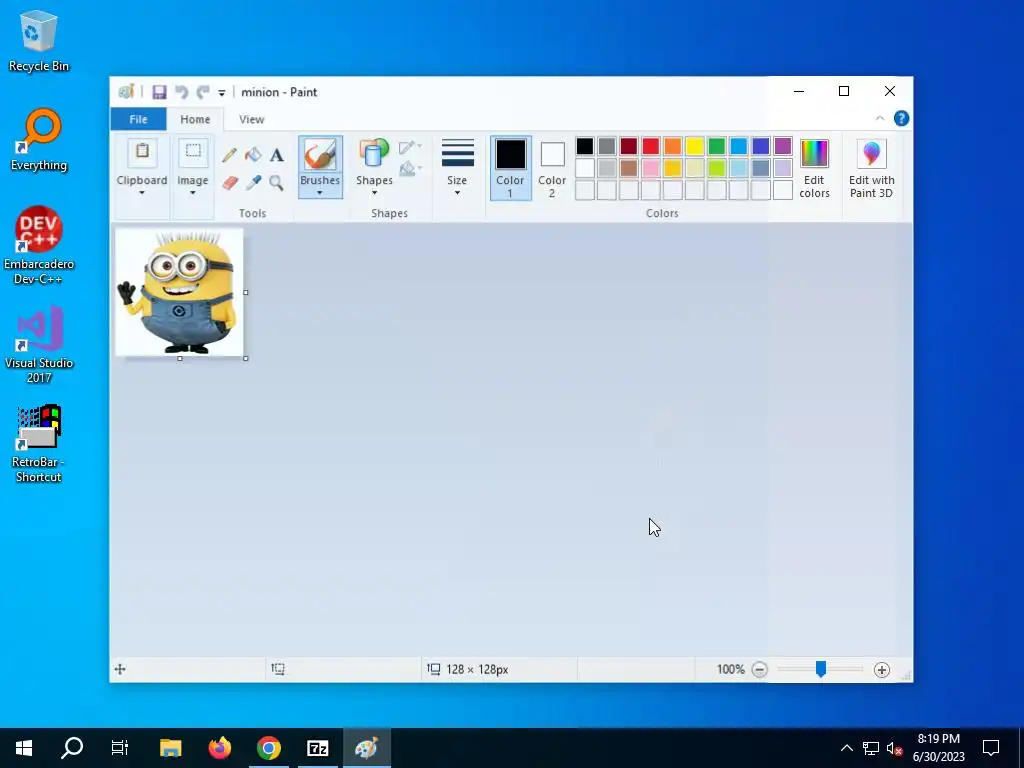Open the shape Outline dropdown
Screen dimensions: 1024x768
pos(410,147)
